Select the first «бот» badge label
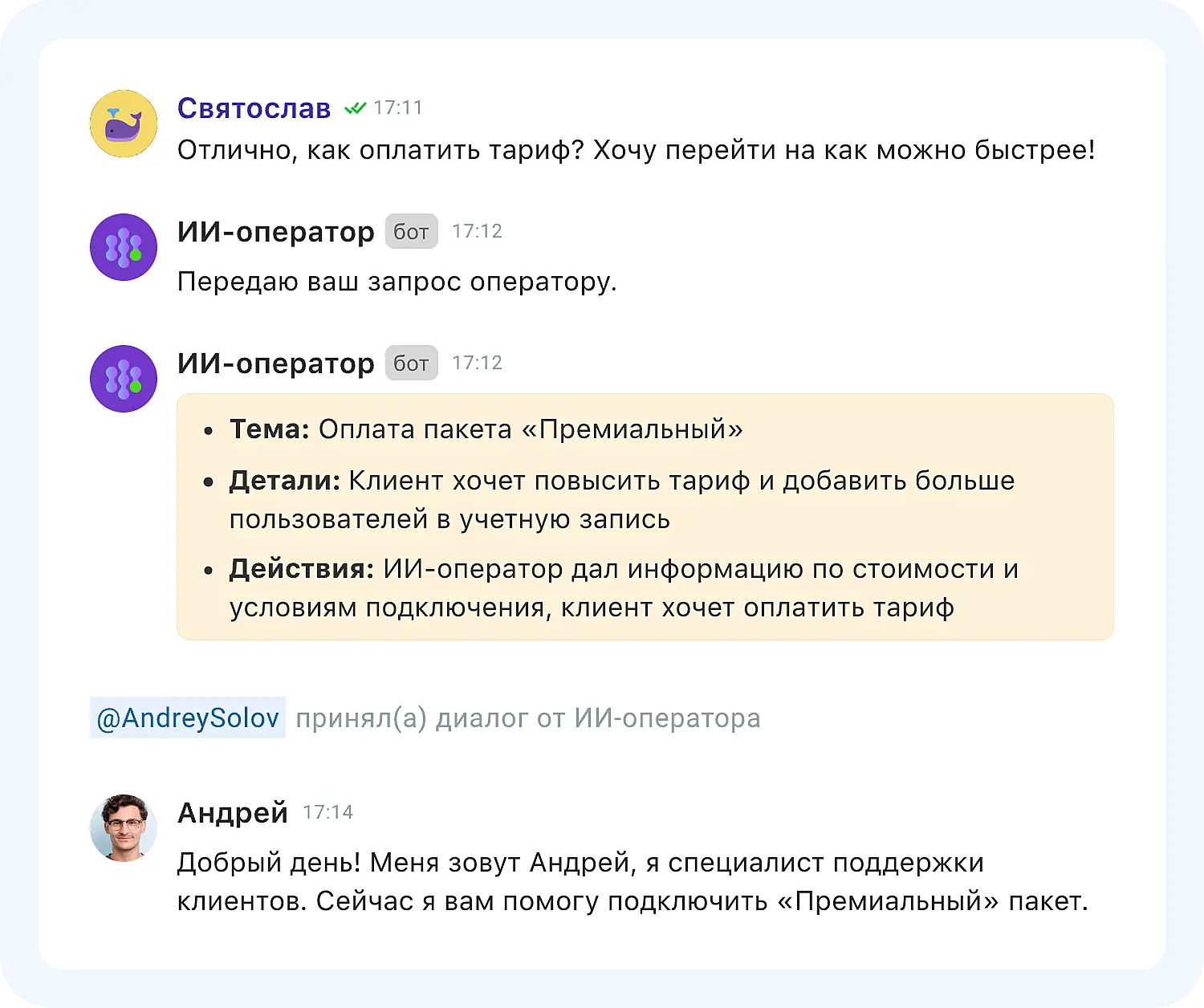The image size is (1204, 1008). pyautogui.click(x=411, y=231)
